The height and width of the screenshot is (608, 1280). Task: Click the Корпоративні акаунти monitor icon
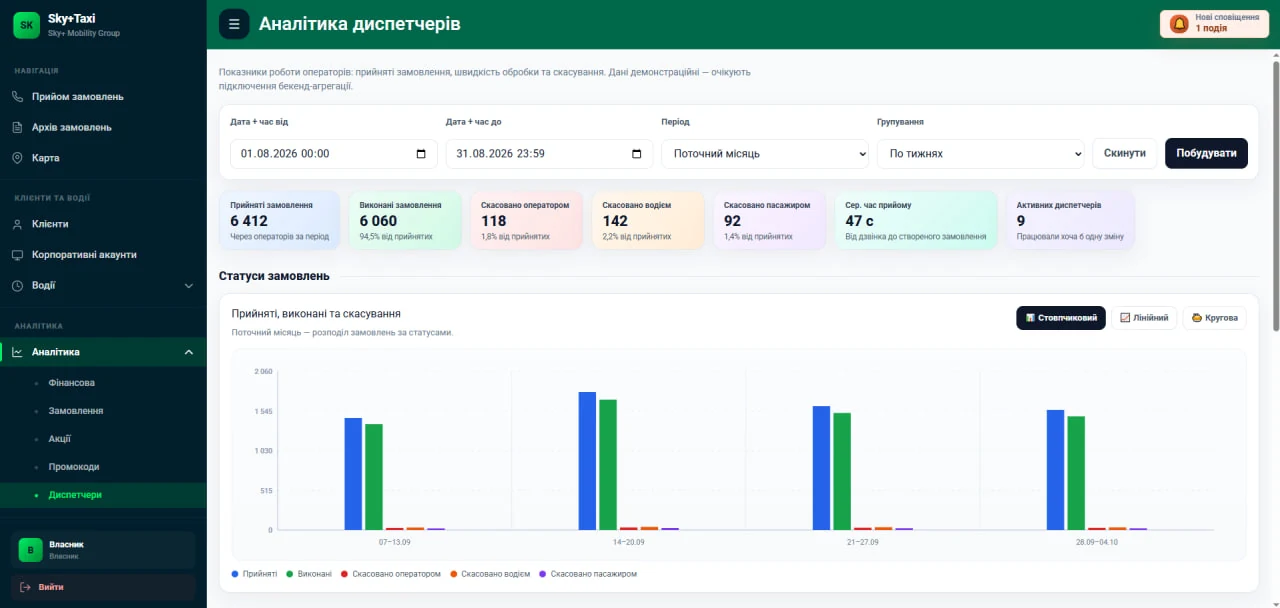click(17, 255)
